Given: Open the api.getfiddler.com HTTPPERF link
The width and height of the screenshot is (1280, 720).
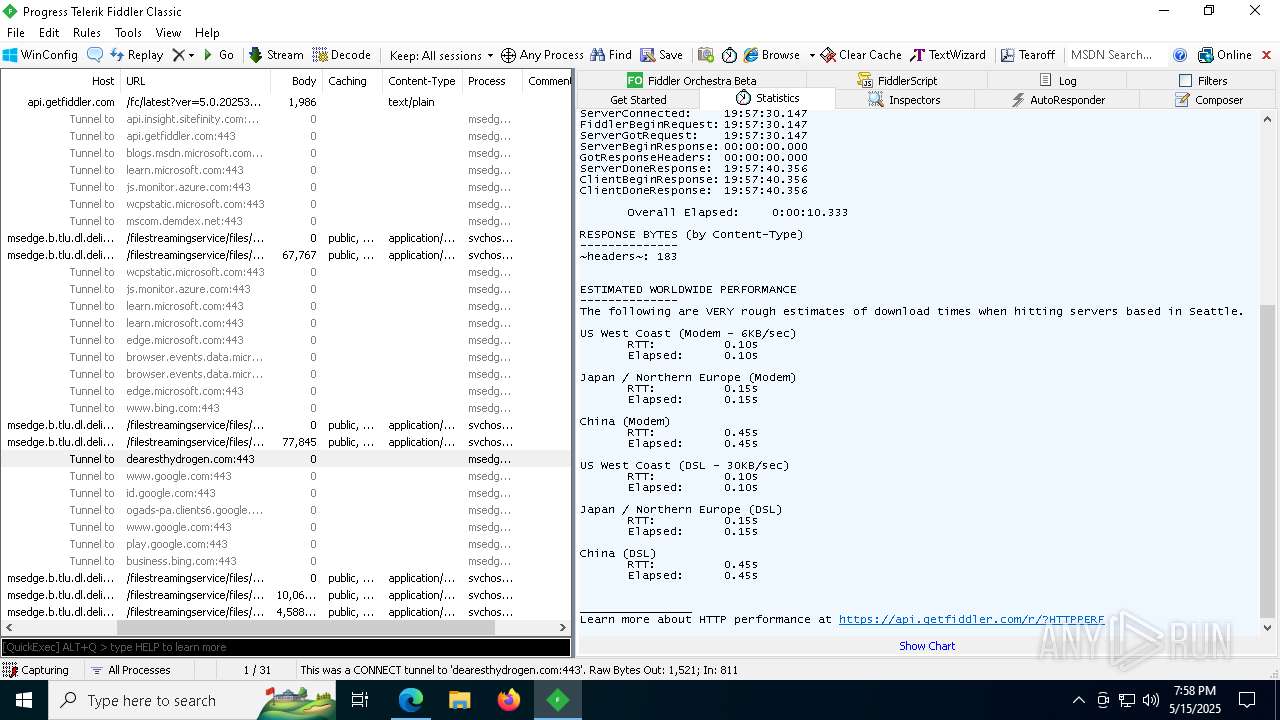Looking at the screenshot, I should coord(971,619).
